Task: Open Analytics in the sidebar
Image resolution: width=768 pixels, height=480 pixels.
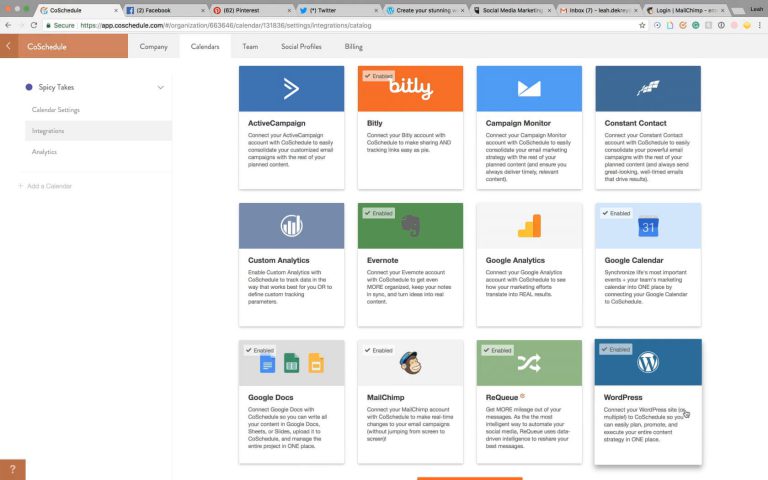Action: pyautogui.click(x=45, y=152)
